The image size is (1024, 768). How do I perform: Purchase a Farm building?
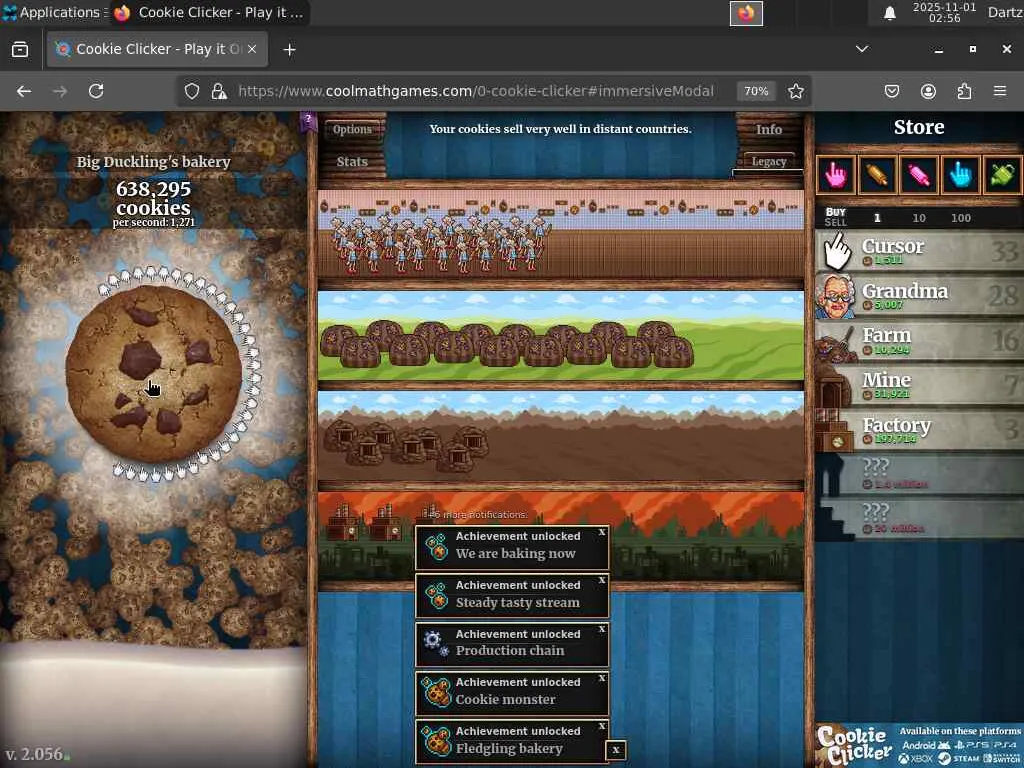pyautogui.click(x=919, y=340)
